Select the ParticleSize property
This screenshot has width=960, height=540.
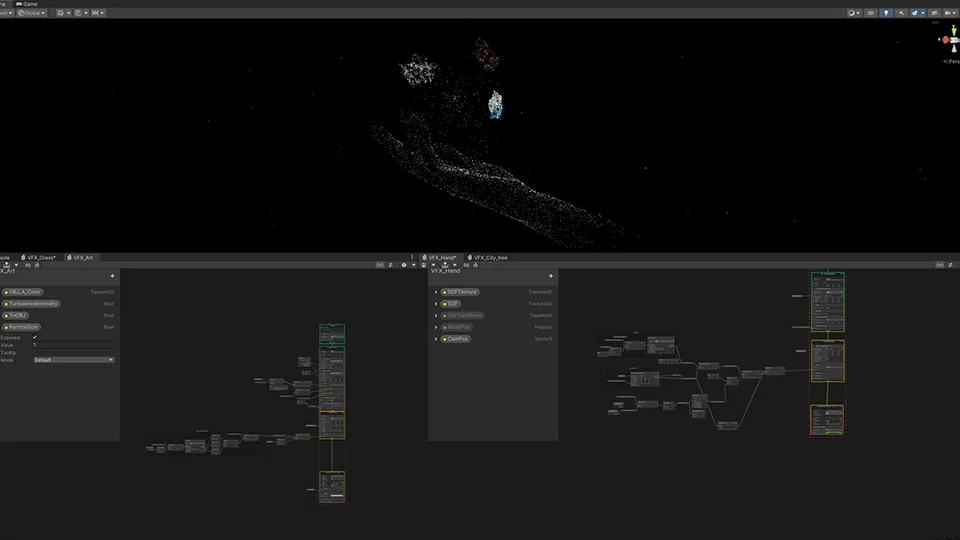21,327
